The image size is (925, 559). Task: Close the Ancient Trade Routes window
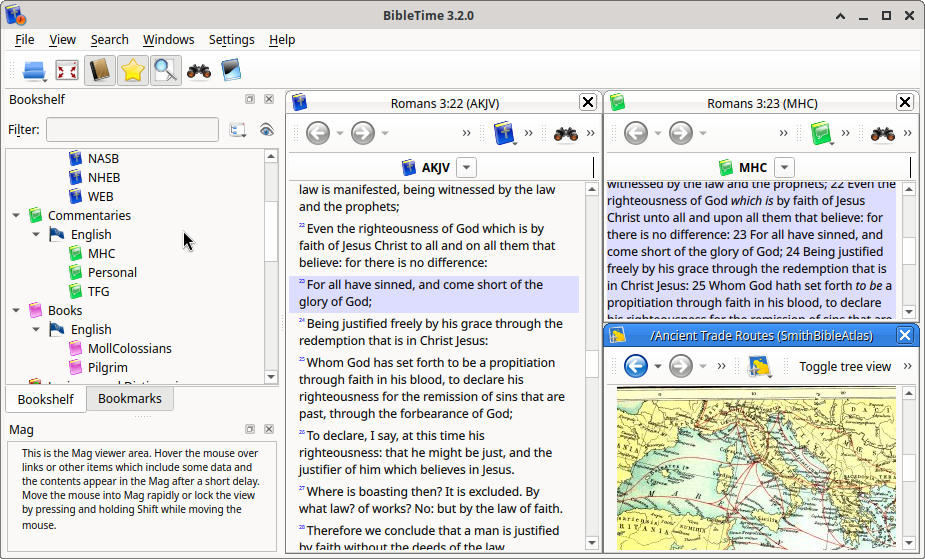click(905, 336)
